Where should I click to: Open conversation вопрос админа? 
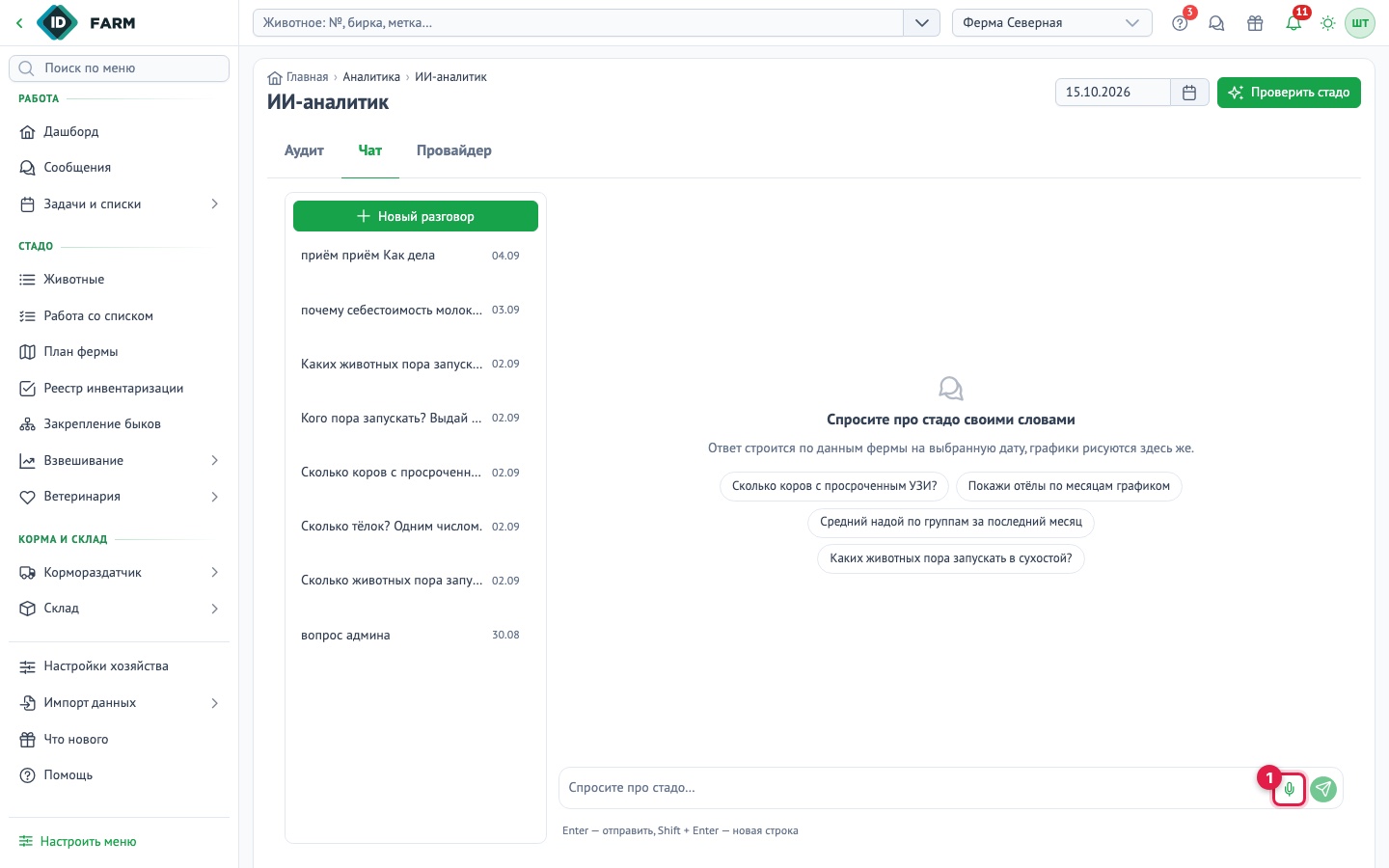point(416,636)
